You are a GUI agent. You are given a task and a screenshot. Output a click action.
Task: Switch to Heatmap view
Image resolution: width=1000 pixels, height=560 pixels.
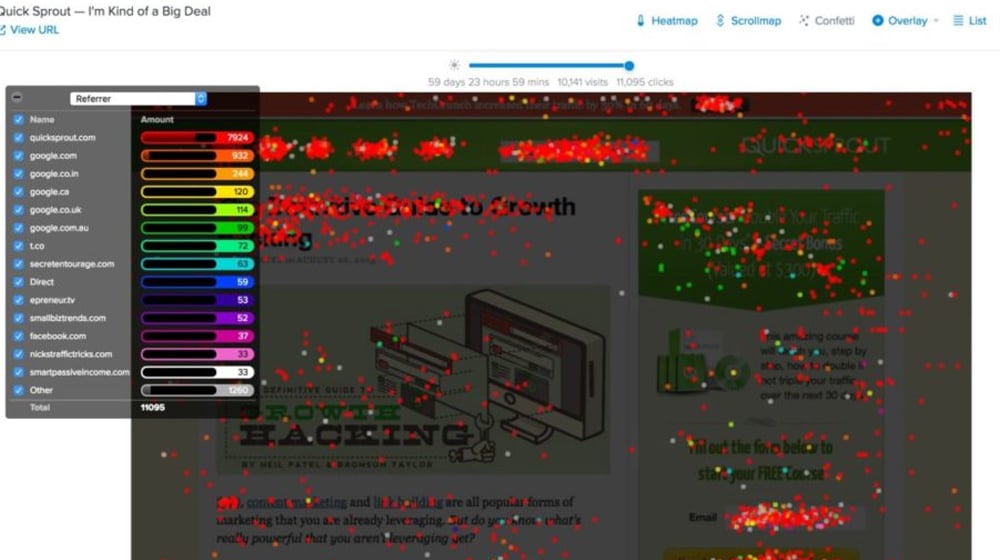(667, 20)
